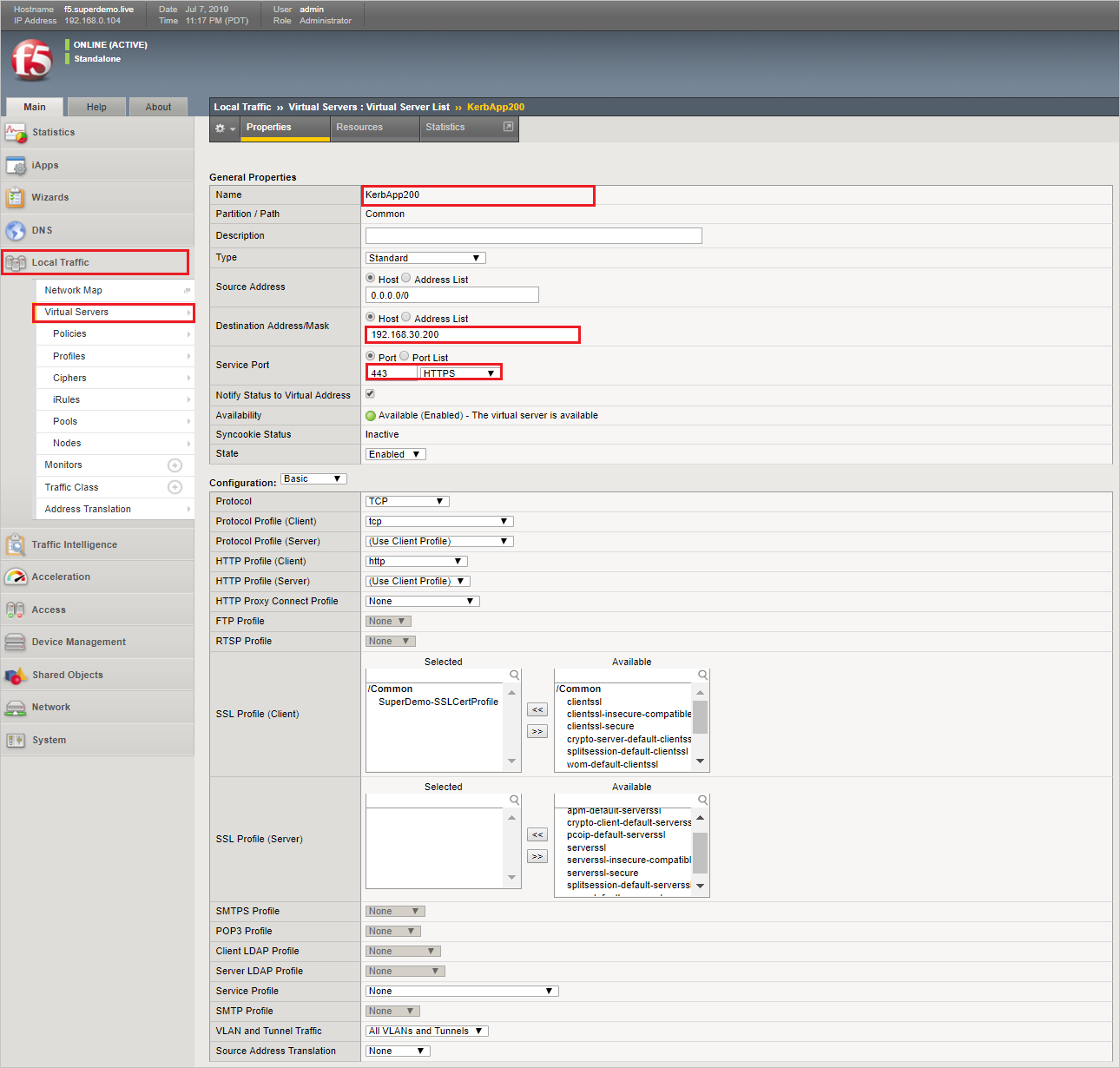This screenshot has height=1068, width=1120.
Task: Open the System sidebar icon
Action: [16, 740]
